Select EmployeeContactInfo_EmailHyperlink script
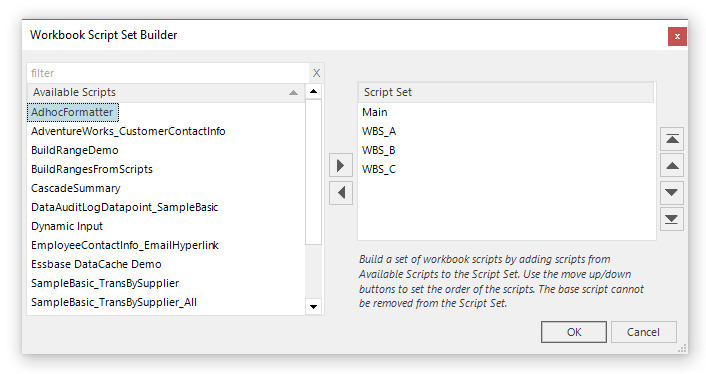This screenshot has height=374, width=706. point(125,245)
